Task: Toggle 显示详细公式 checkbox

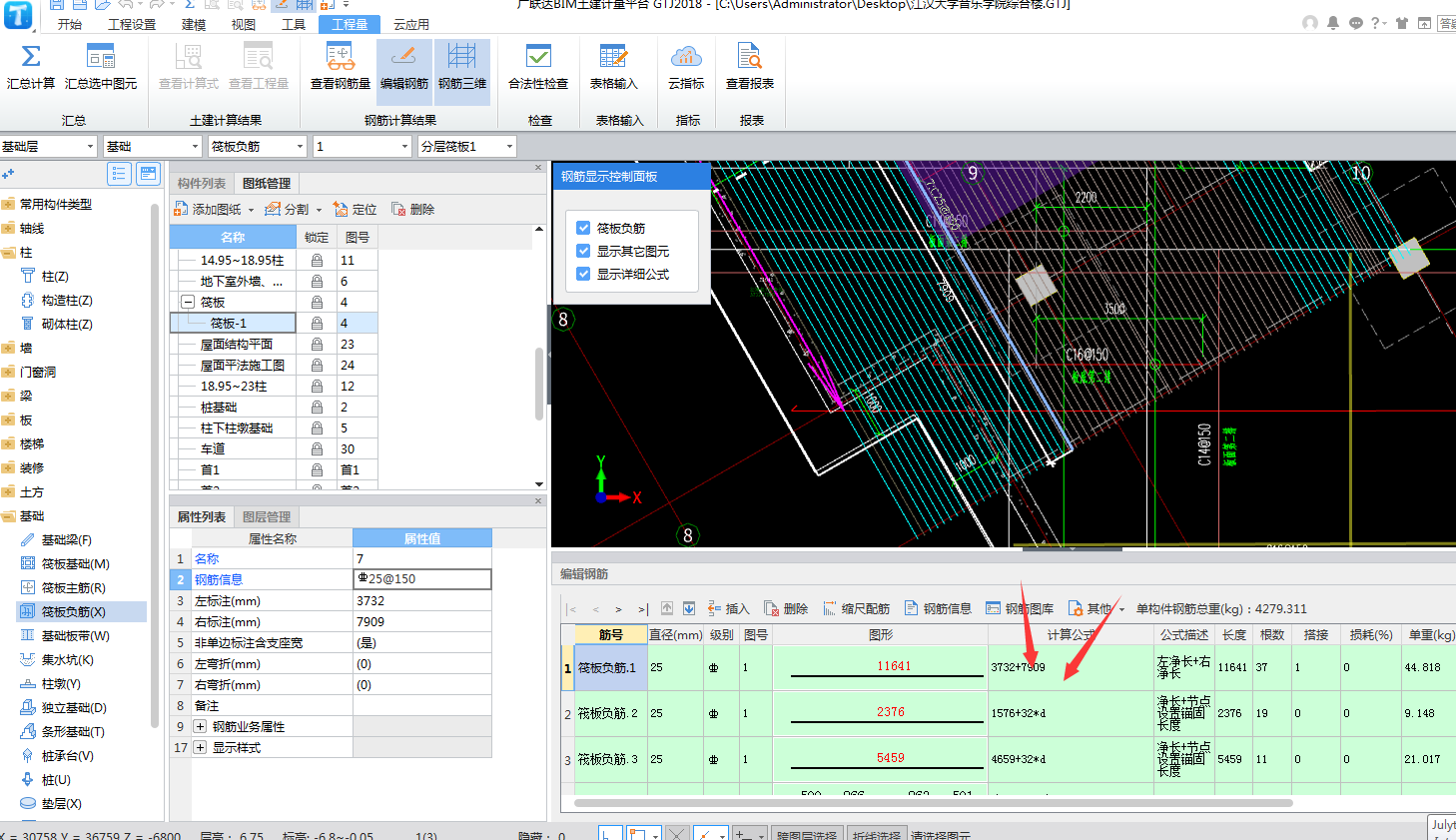Action: [x=583, y=274]
